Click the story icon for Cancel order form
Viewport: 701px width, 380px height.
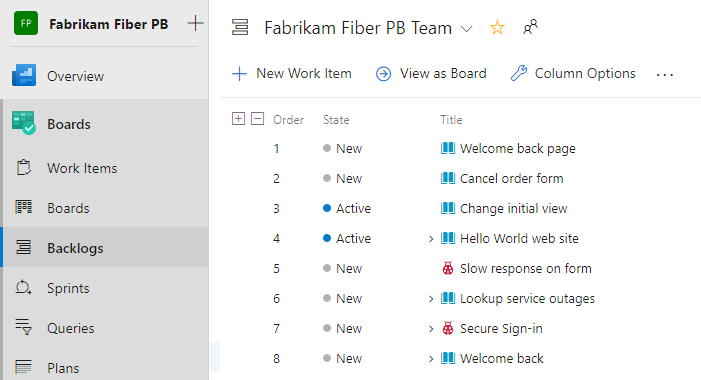click(448, 178)
